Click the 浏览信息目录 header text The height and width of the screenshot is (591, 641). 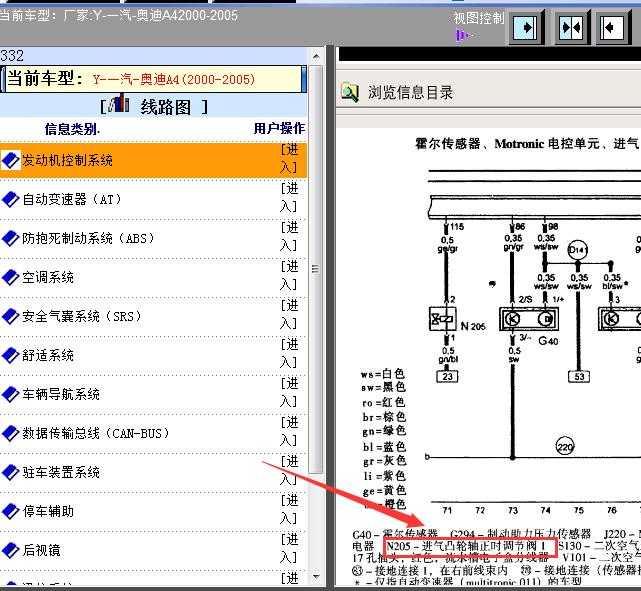[x=410, y=93]
